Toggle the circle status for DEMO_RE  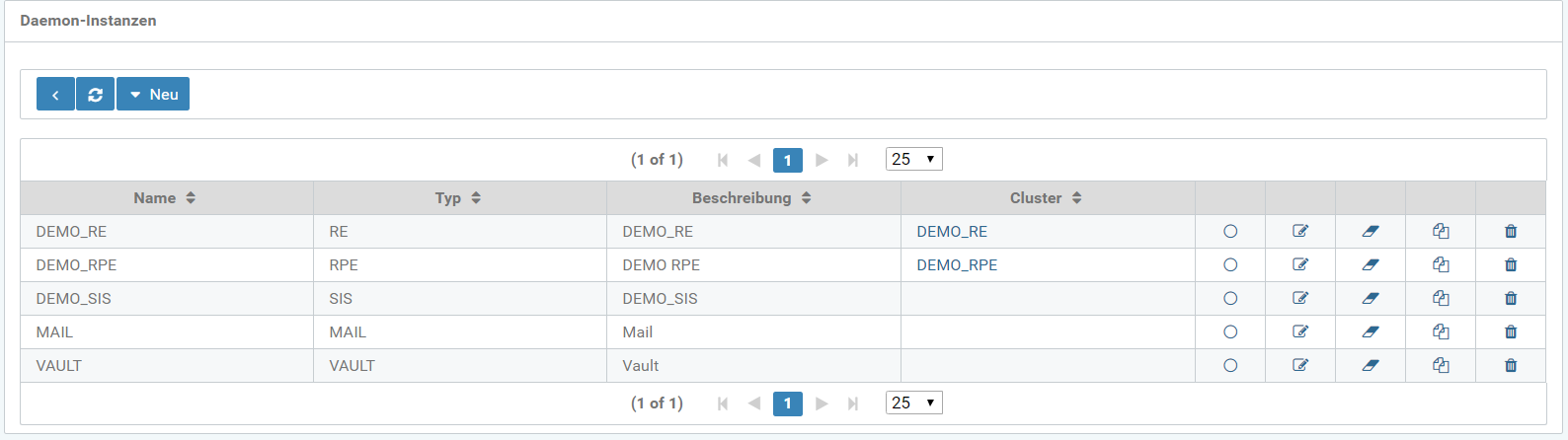pyautogui.click(x=1229, y=232)
